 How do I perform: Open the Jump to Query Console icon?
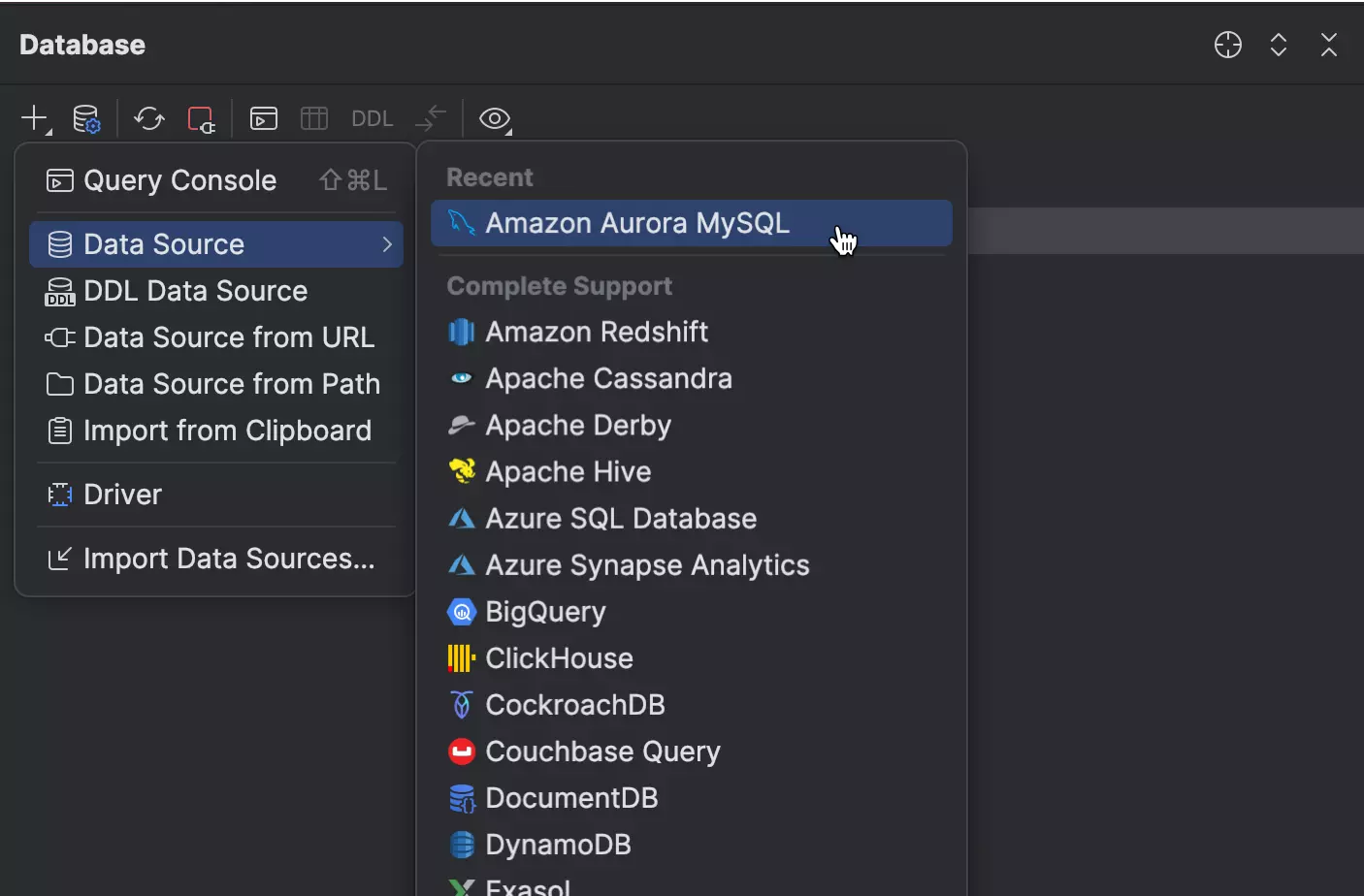click(264, 118)
